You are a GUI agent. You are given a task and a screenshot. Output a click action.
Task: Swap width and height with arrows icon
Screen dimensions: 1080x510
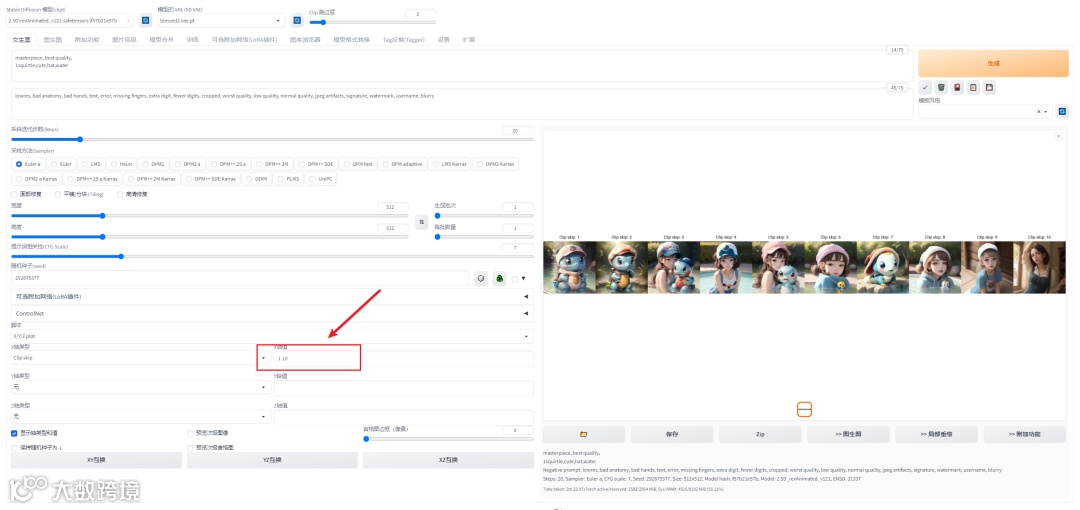tap(422, 222)
